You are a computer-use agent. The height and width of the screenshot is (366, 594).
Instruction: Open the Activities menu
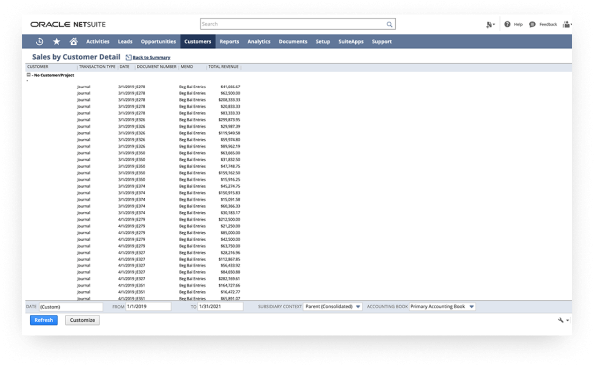[x=98, y=42]
